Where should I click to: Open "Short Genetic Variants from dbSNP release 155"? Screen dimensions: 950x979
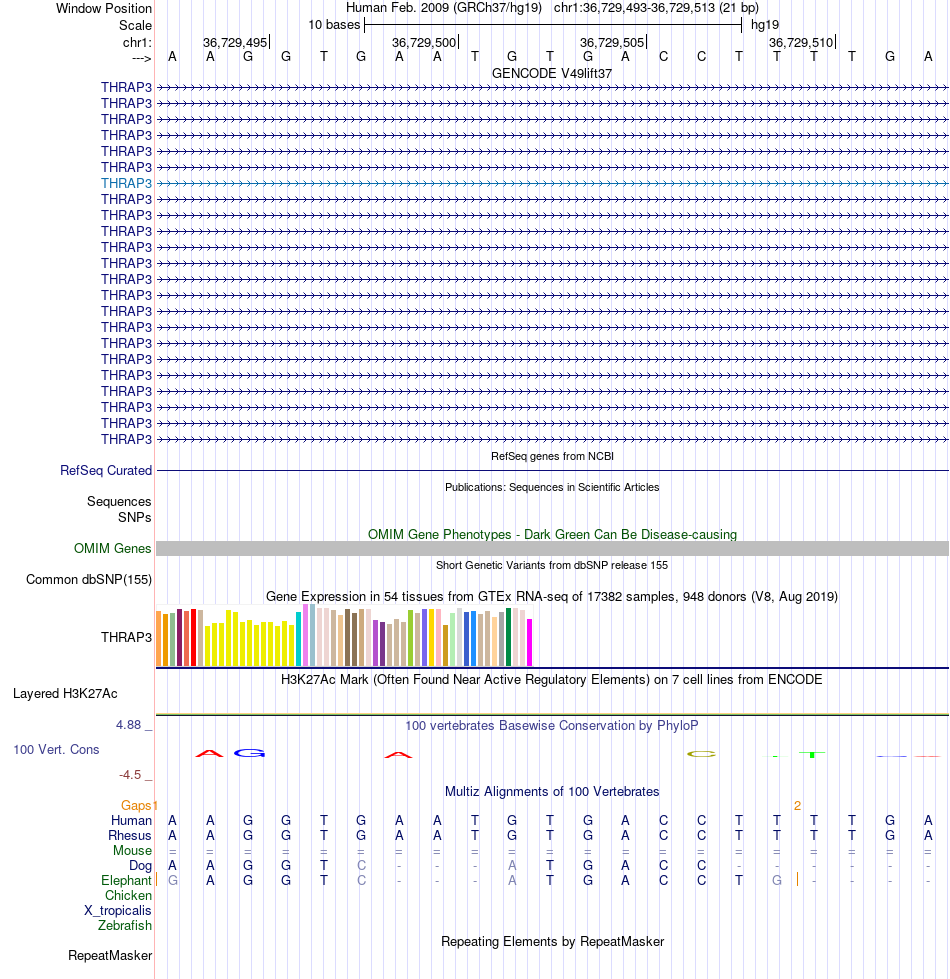pyautogui.click(x=552, y=566)
